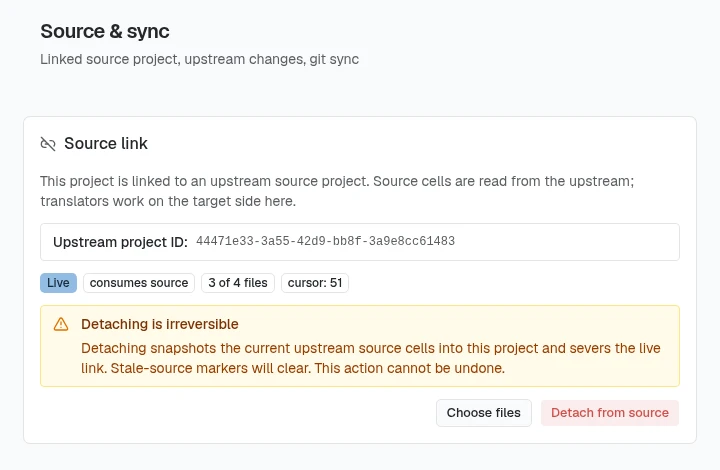Click the warning text about stale-source markers

[371, 358]
